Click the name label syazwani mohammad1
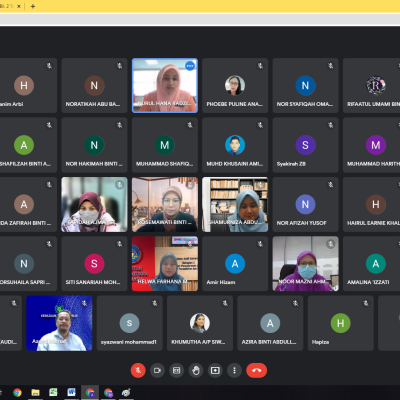The width and height of the screenshot is (400, 400). pyautogui.click(x=129, y=342)
